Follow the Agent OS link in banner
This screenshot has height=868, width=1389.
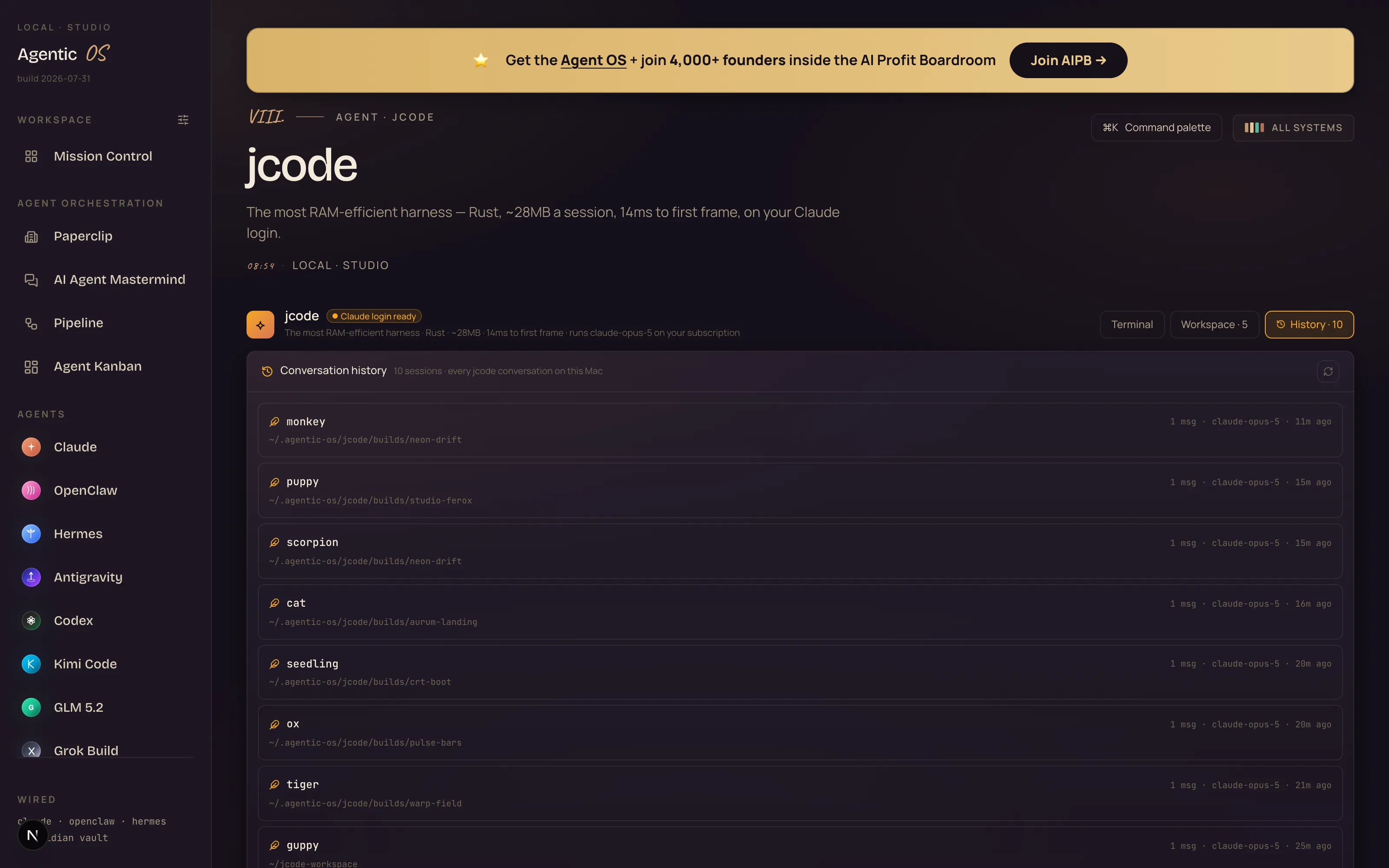[593, 60]
